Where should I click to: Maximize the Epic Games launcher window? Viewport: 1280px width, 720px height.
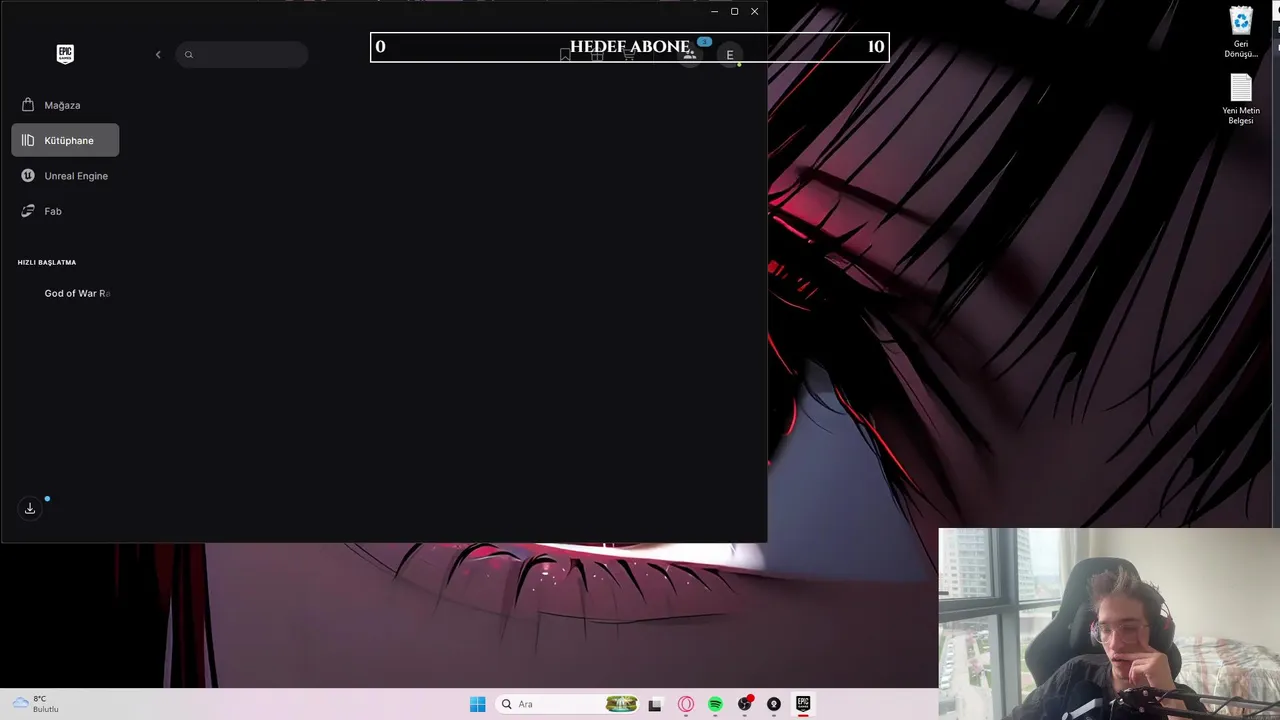(x=734, y=11)
